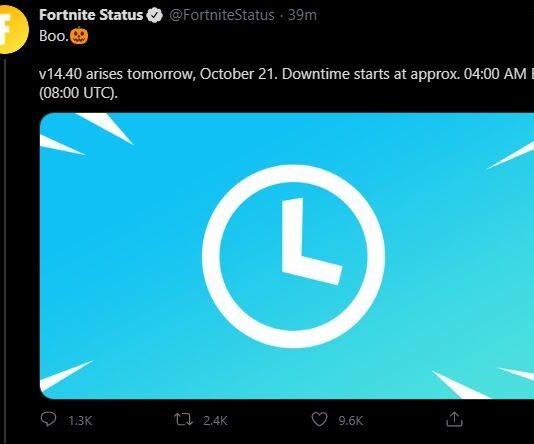This screenshot has height=444, width=534.
Task: Open the blue downtime image
Action: pyautogui.click(x=287, y=256)
